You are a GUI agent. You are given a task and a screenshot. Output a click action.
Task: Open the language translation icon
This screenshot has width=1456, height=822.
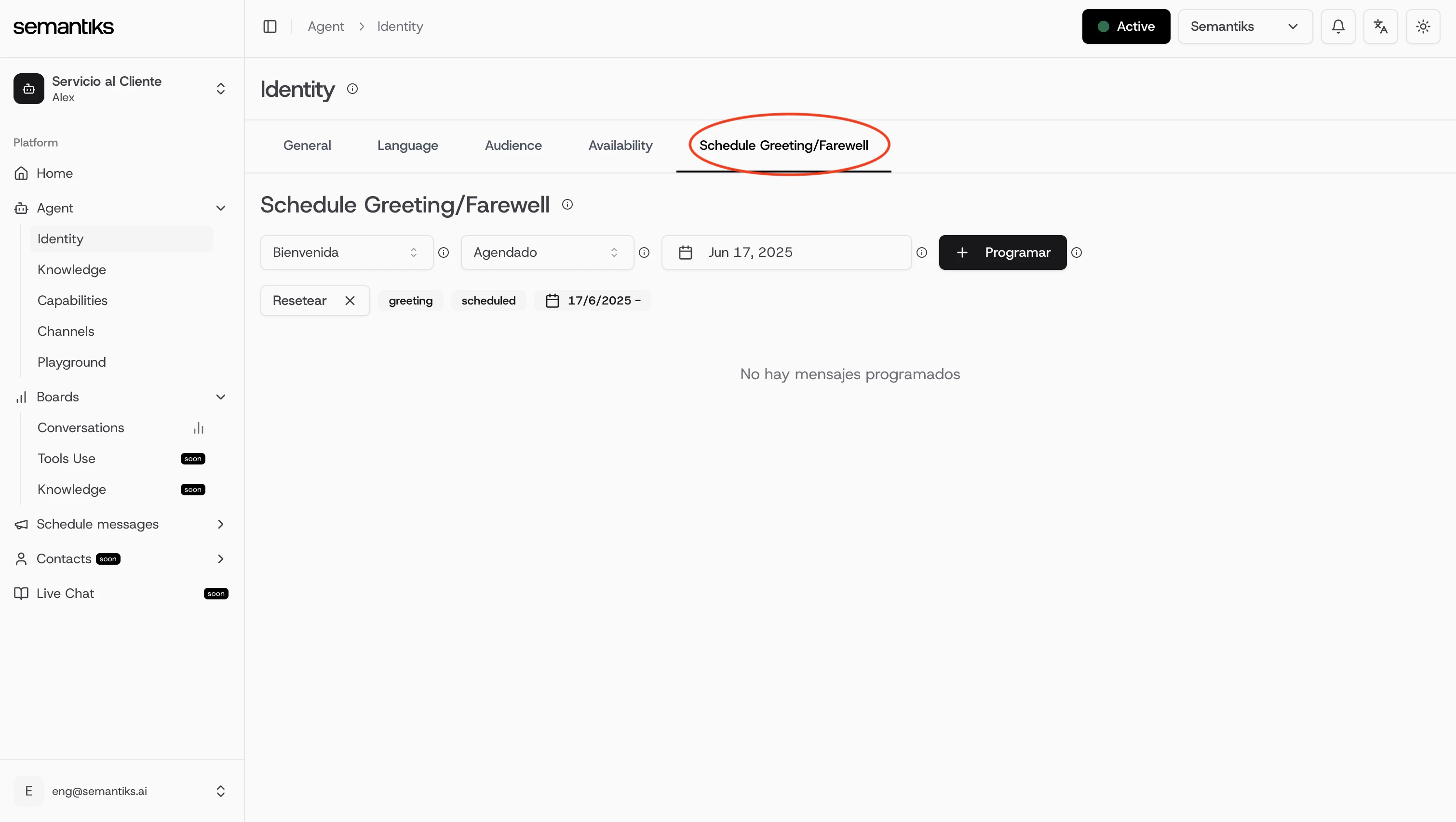coord(1381,26)
